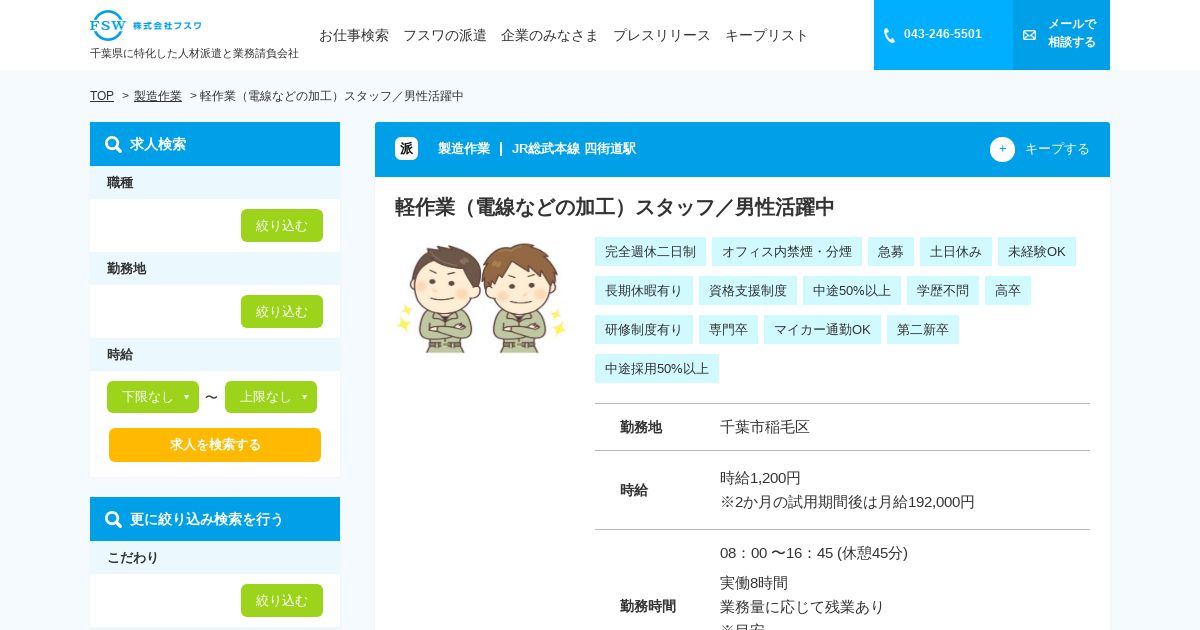This screenshot has width=1200, height=630.
Task: Click the two workers illustration thumbnail
Action: (x=482, y=297)
